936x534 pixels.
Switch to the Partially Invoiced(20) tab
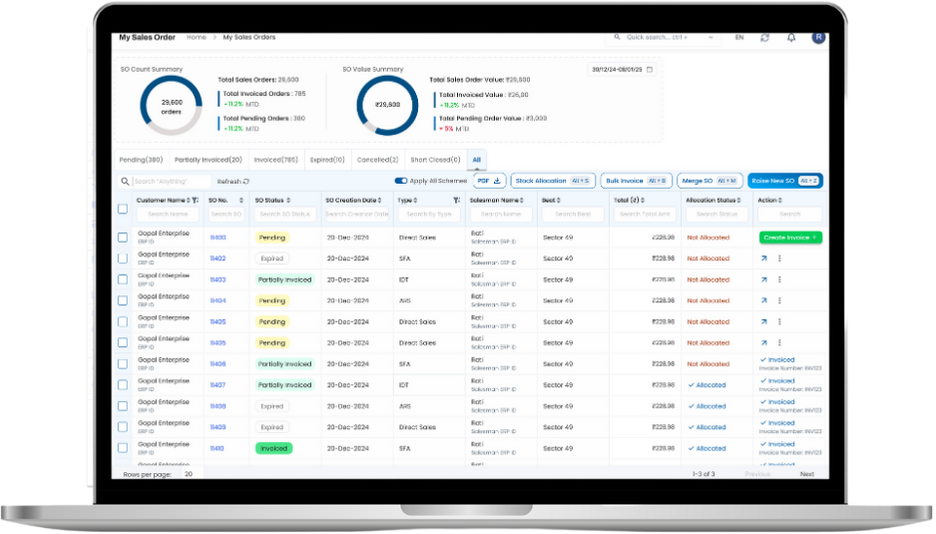(208, 159)
